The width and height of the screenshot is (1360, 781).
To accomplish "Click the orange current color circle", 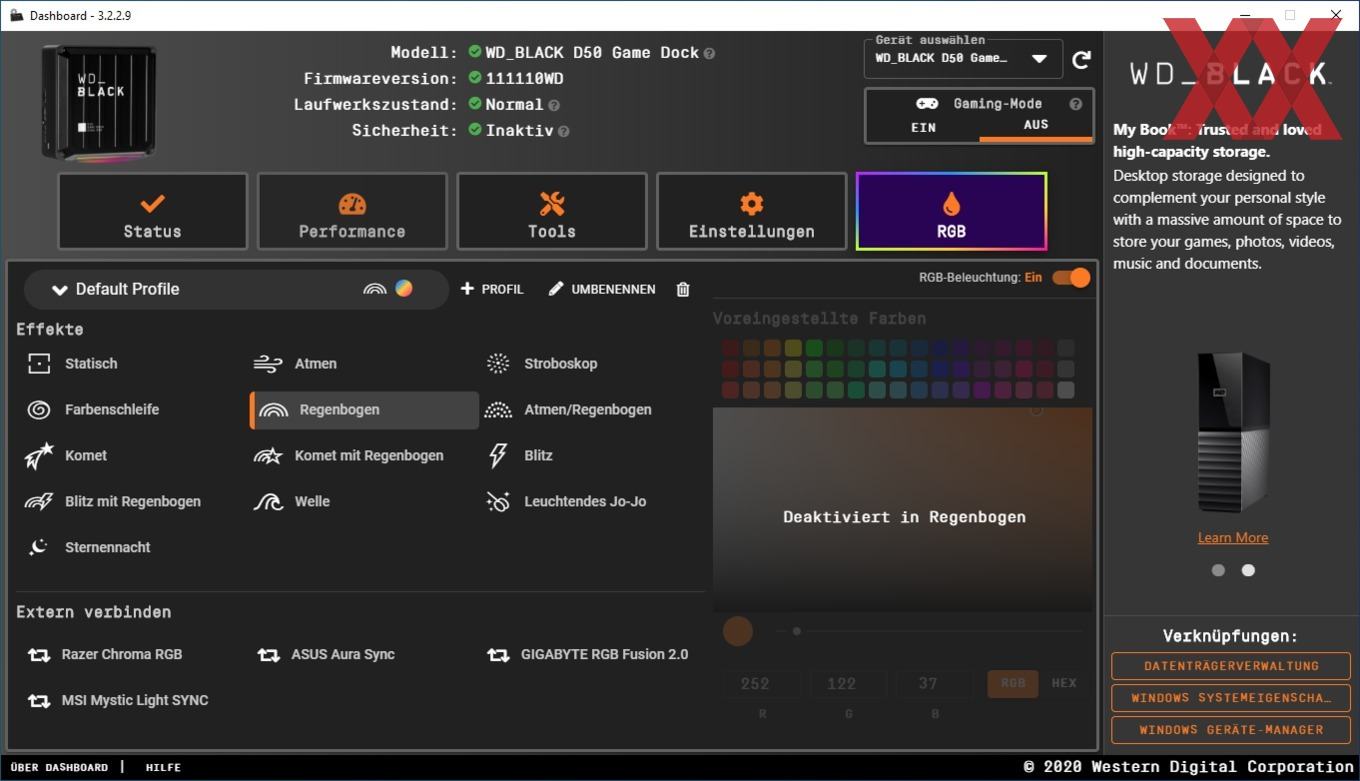I will 738,631.
